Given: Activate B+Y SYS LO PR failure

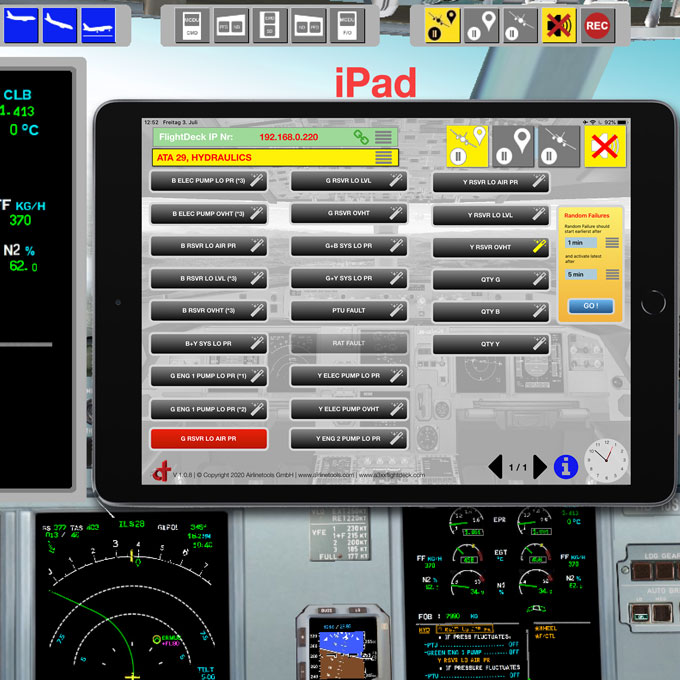Looking at the screenshot, I should pos(209,343).
